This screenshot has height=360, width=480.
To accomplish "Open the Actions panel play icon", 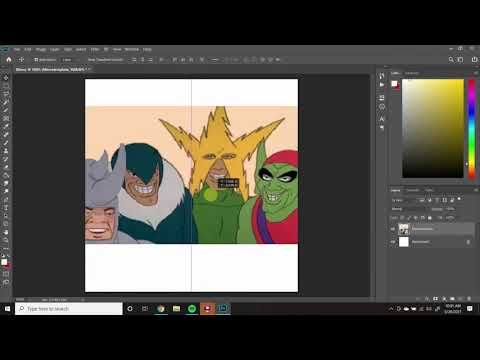I will 382,85.
